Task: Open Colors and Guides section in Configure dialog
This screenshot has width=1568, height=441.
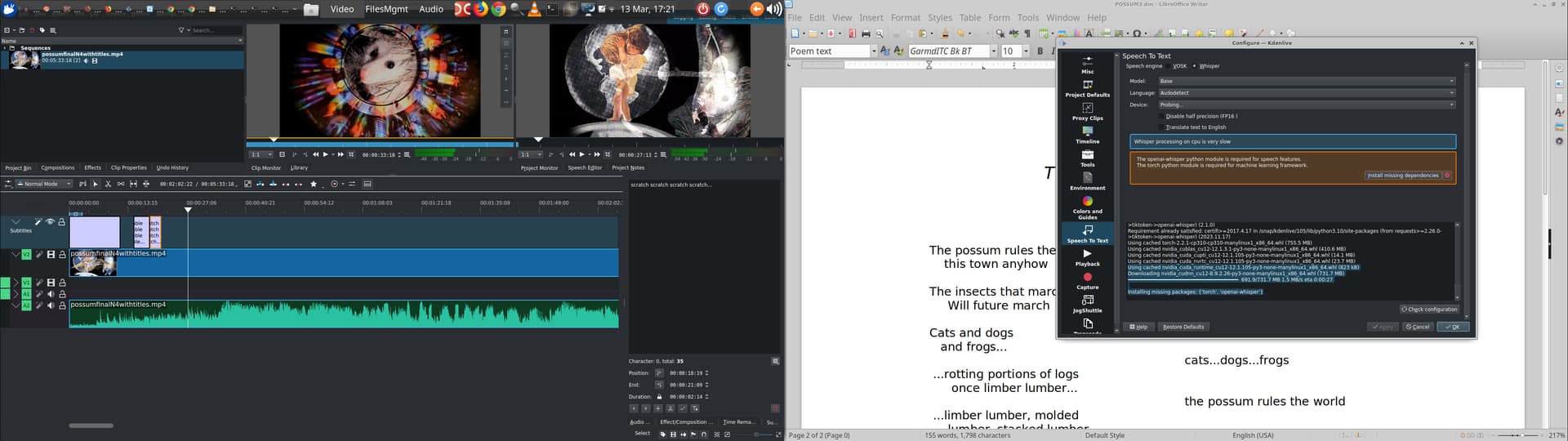Action: [1087, 207]
